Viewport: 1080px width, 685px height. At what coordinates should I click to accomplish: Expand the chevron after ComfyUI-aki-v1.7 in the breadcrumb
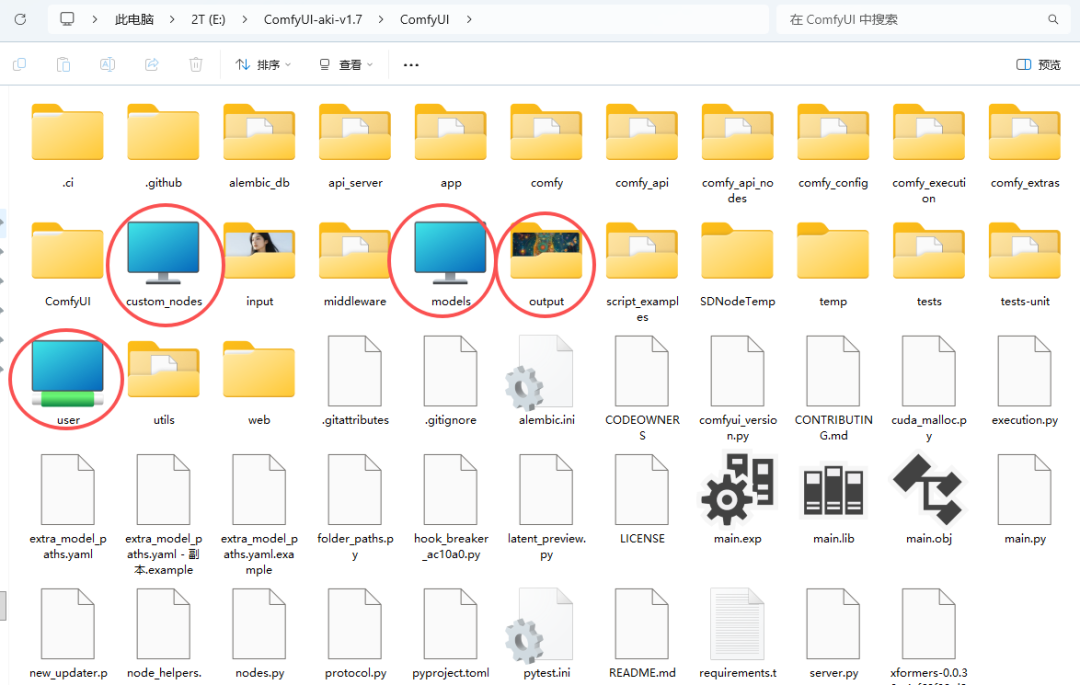pyautogui.click(x=381, y=20)
